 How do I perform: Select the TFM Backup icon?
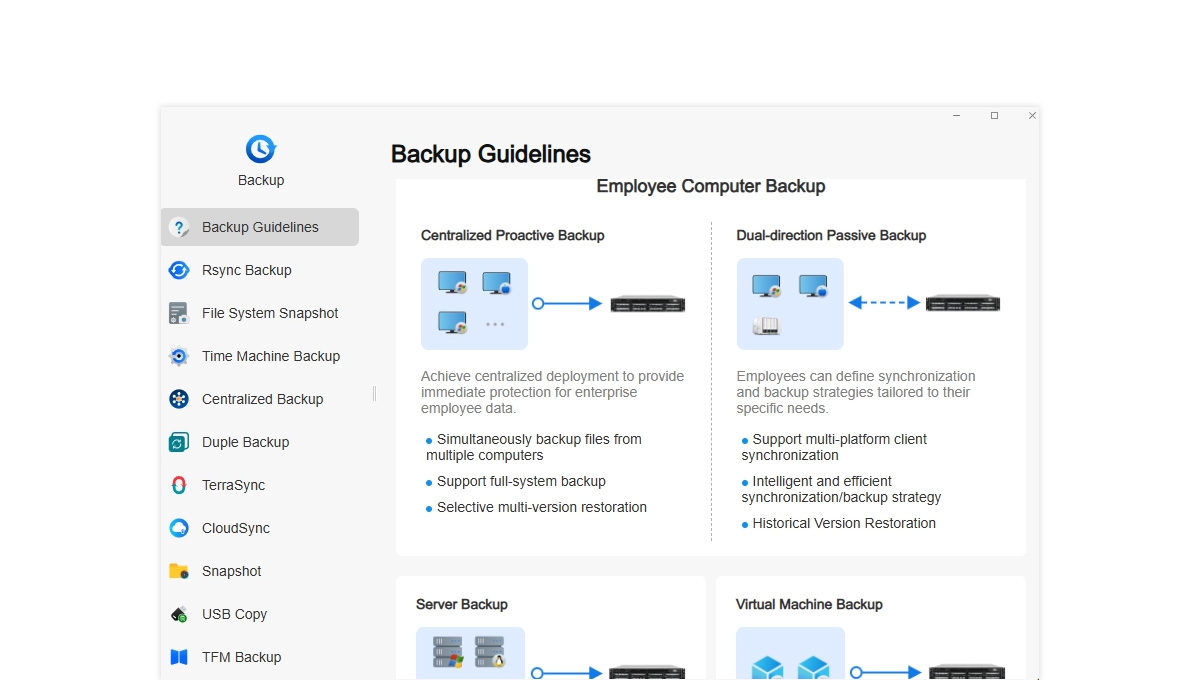click(x=179, y=657)
